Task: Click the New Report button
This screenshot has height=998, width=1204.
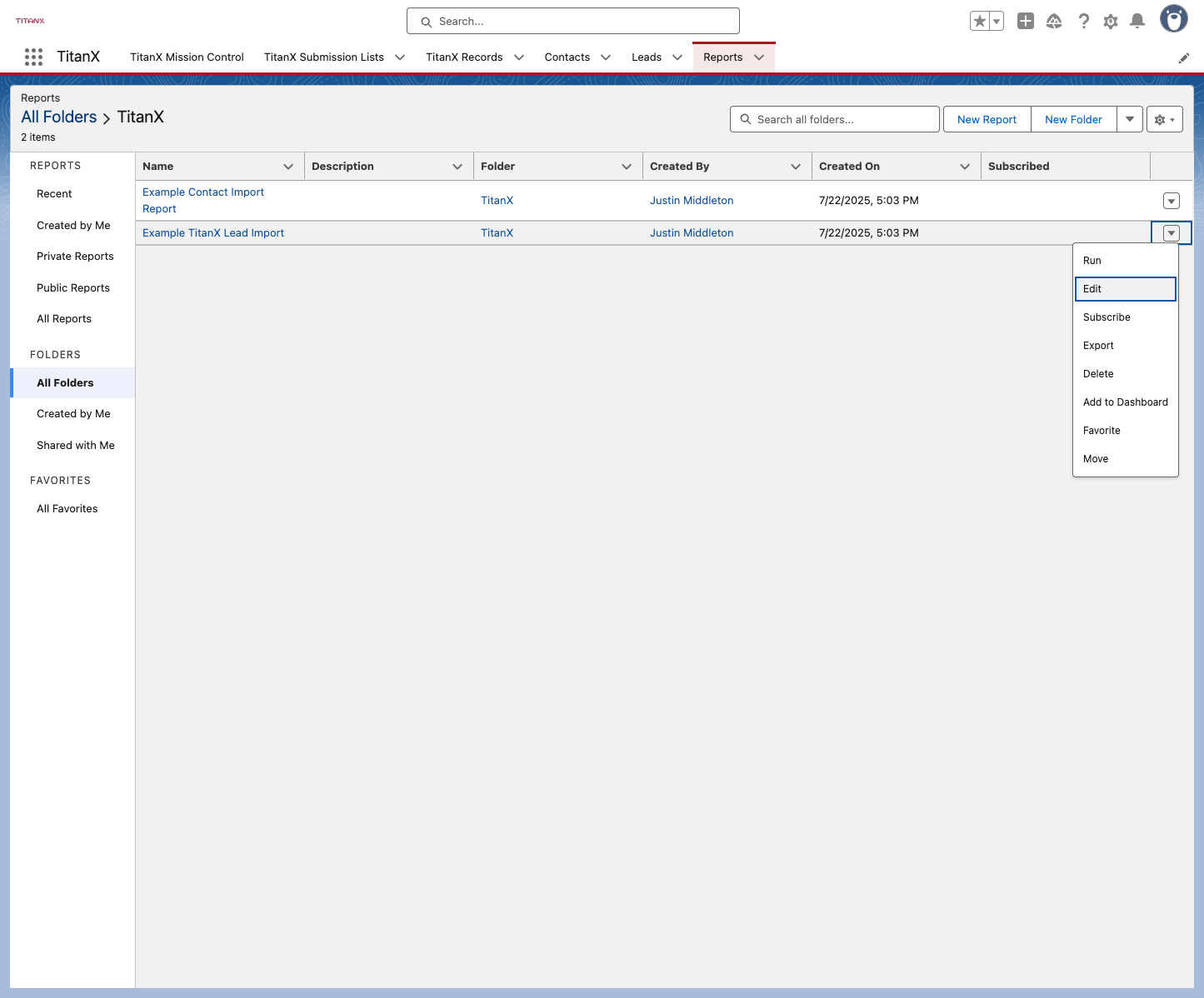Action: click(987, 120)
